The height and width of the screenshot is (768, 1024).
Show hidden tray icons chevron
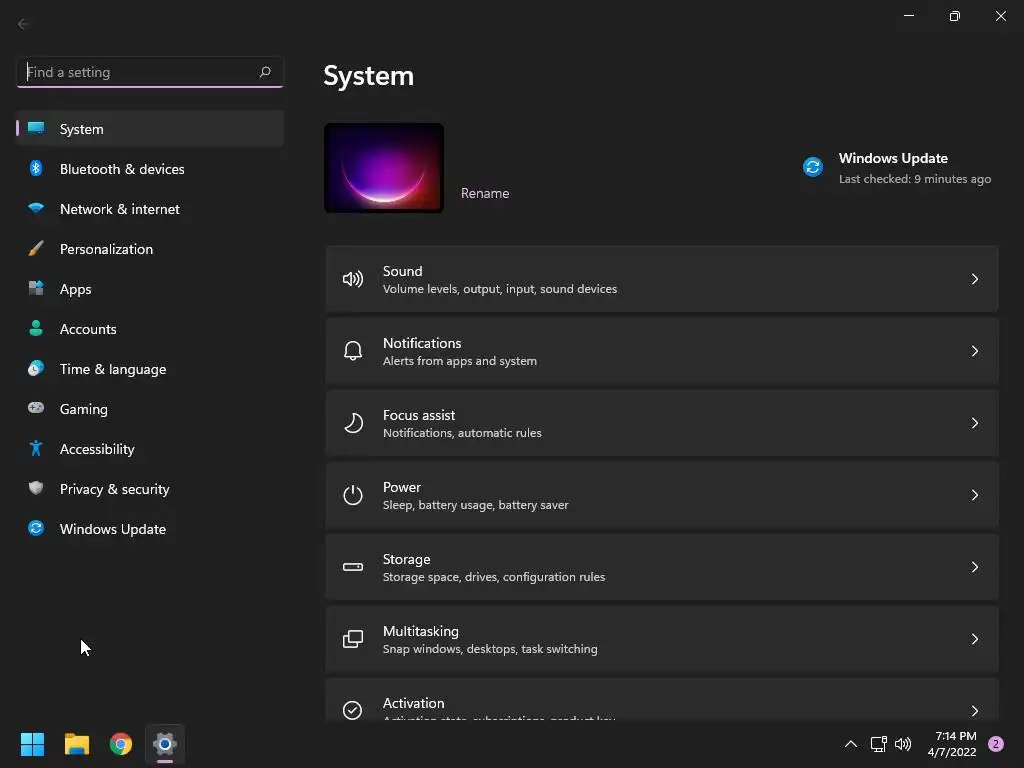pyautogui.click(x=851, y=744)
